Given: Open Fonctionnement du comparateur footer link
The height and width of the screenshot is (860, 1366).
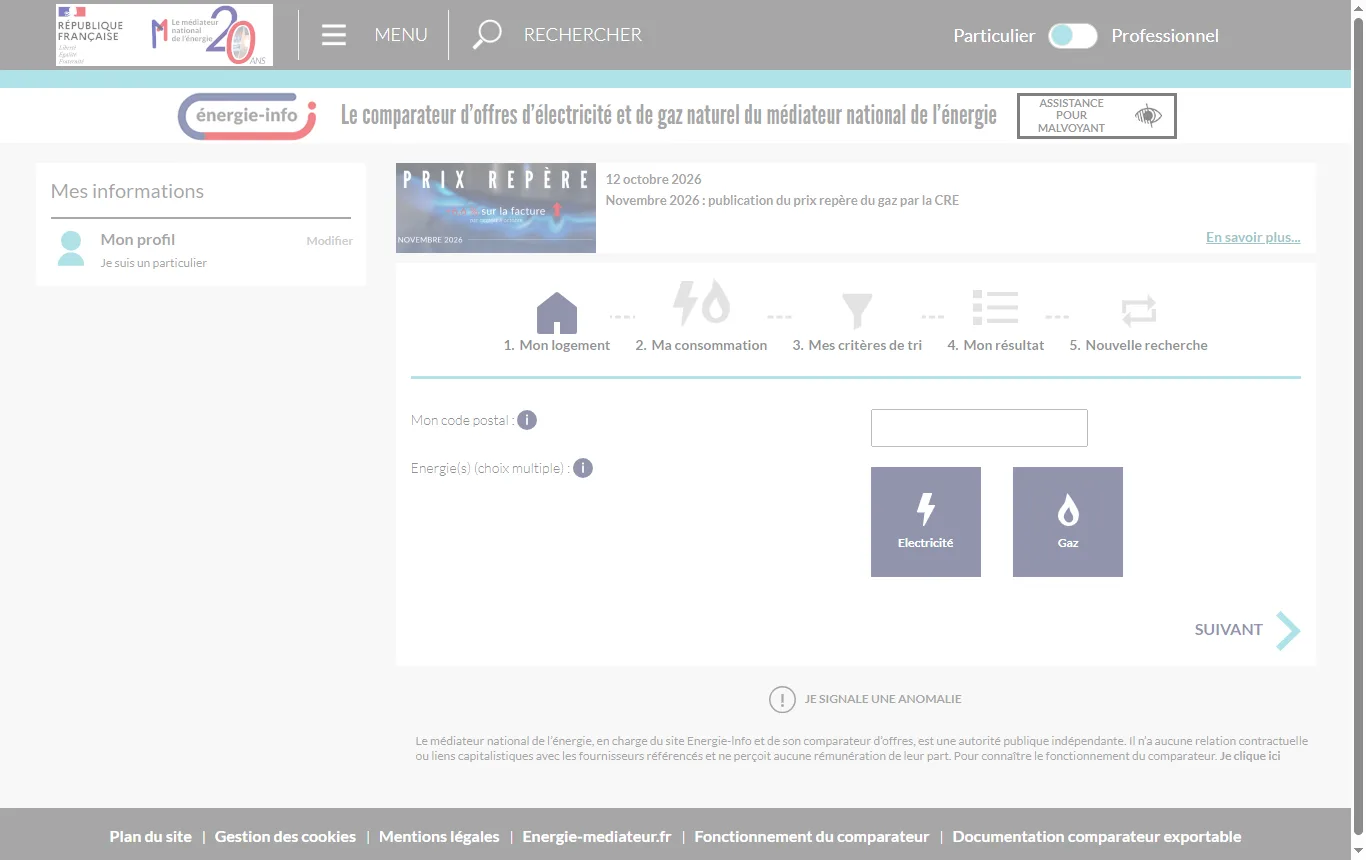Looking at the screenshot, I should (x=812, y=837).
